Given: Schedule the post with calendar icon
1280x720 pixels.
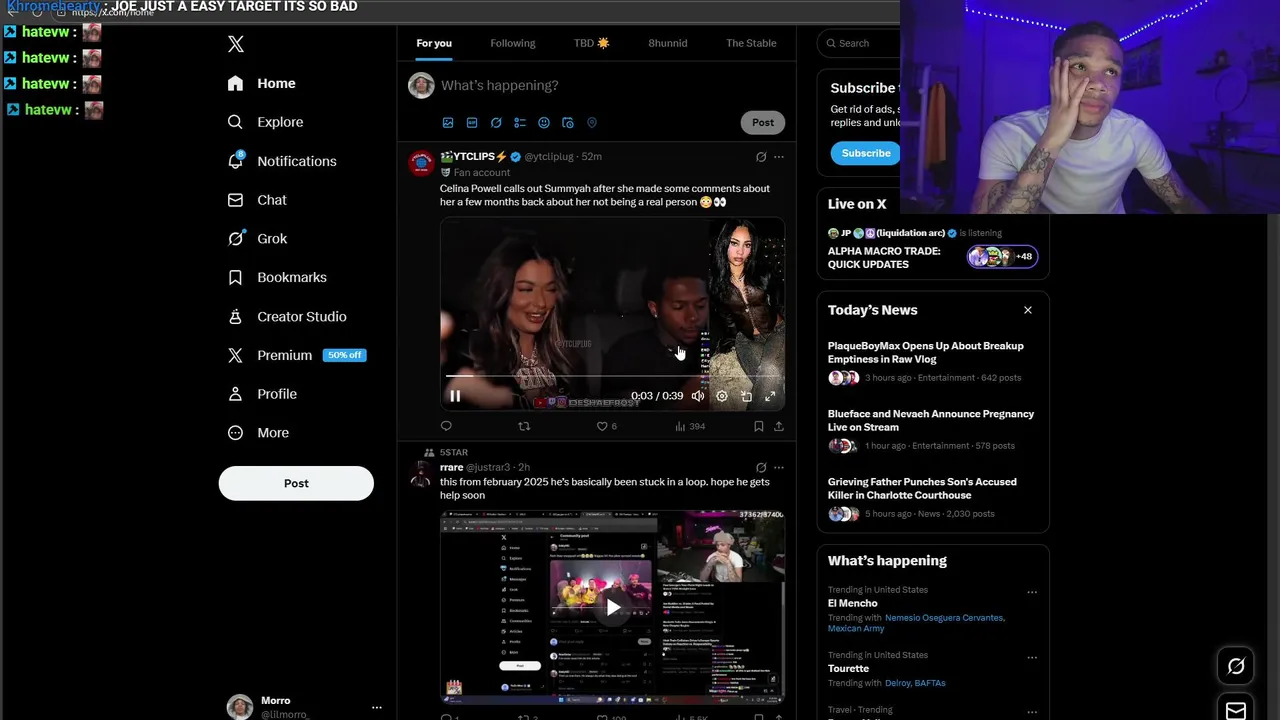Looking at the screenshot, I should (568, 123).
